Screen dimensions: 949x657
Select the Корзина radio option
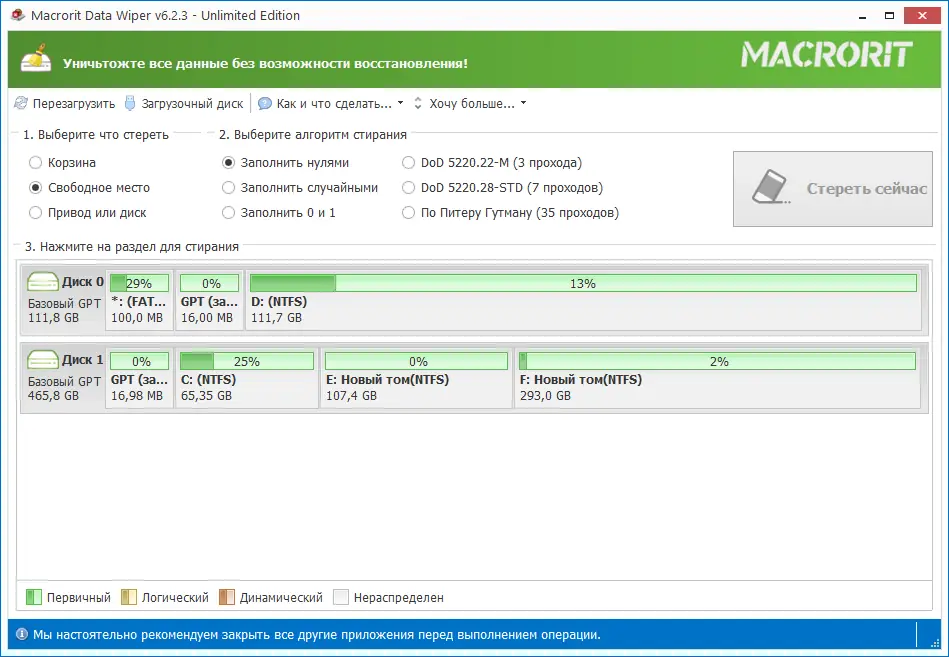point(36,161)
